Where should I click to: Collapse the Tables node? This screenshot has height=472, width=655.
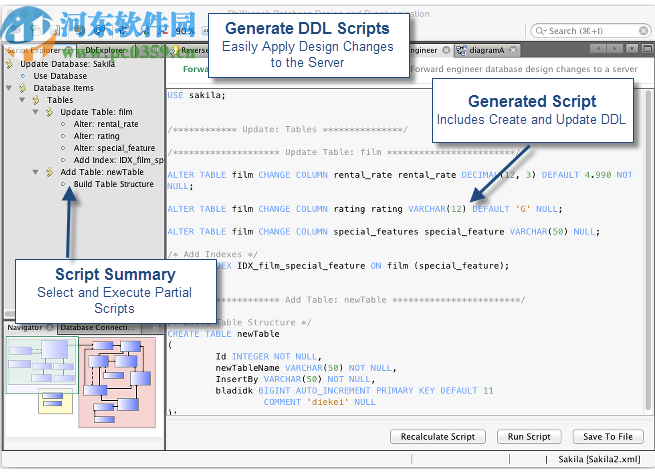coord(22,100)
